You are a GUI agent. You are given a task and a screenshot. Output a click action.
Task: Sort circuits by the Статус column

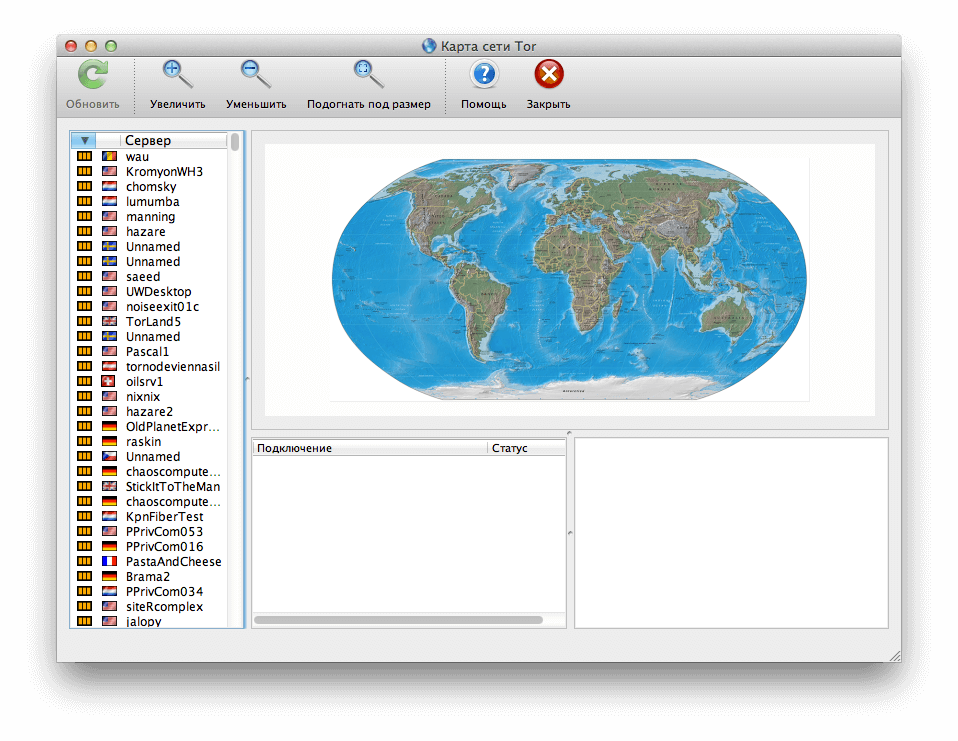tap(527, 448)
